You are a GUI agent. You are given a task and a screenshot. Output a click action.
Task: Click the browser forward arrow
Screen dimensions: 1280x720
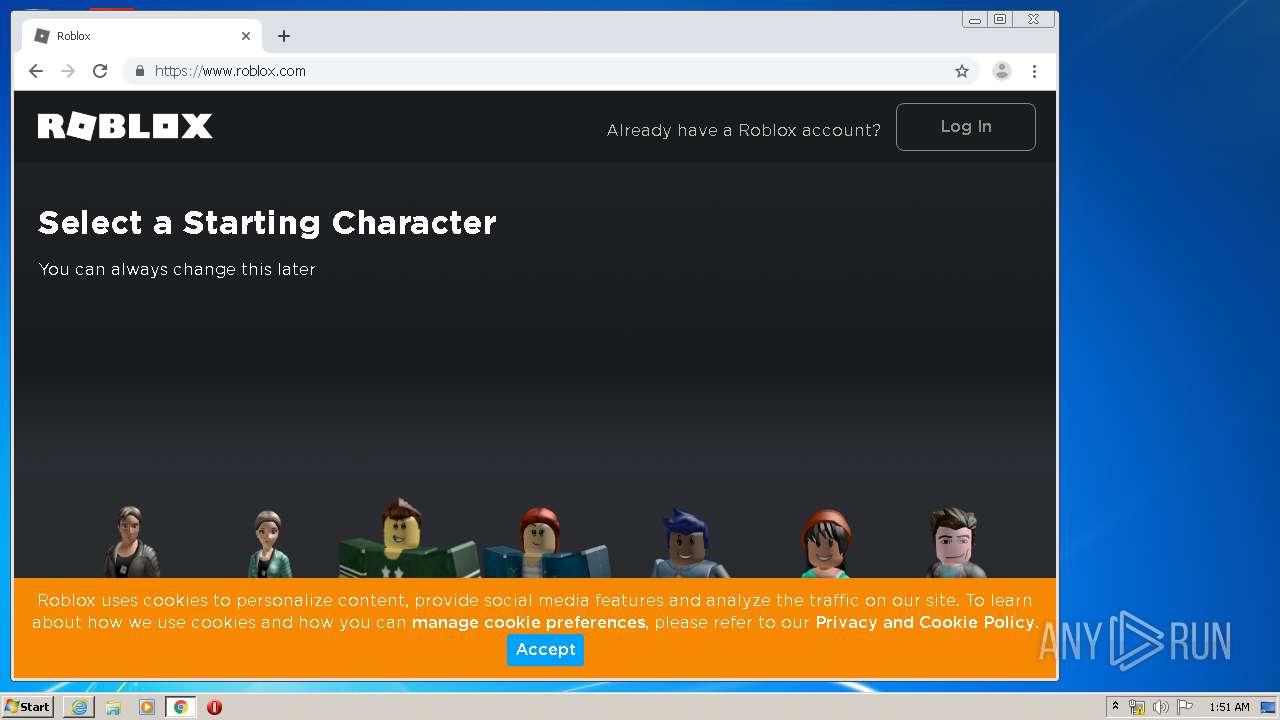tap(68, 71)
